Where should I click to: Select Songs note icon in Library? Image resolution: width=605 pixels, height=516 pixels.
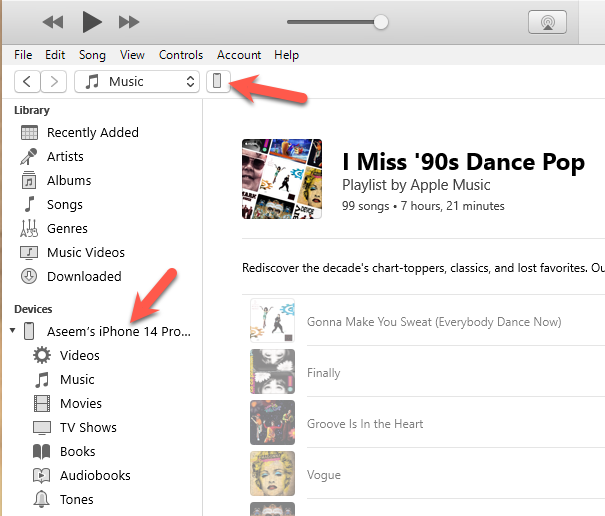point(29,205)
